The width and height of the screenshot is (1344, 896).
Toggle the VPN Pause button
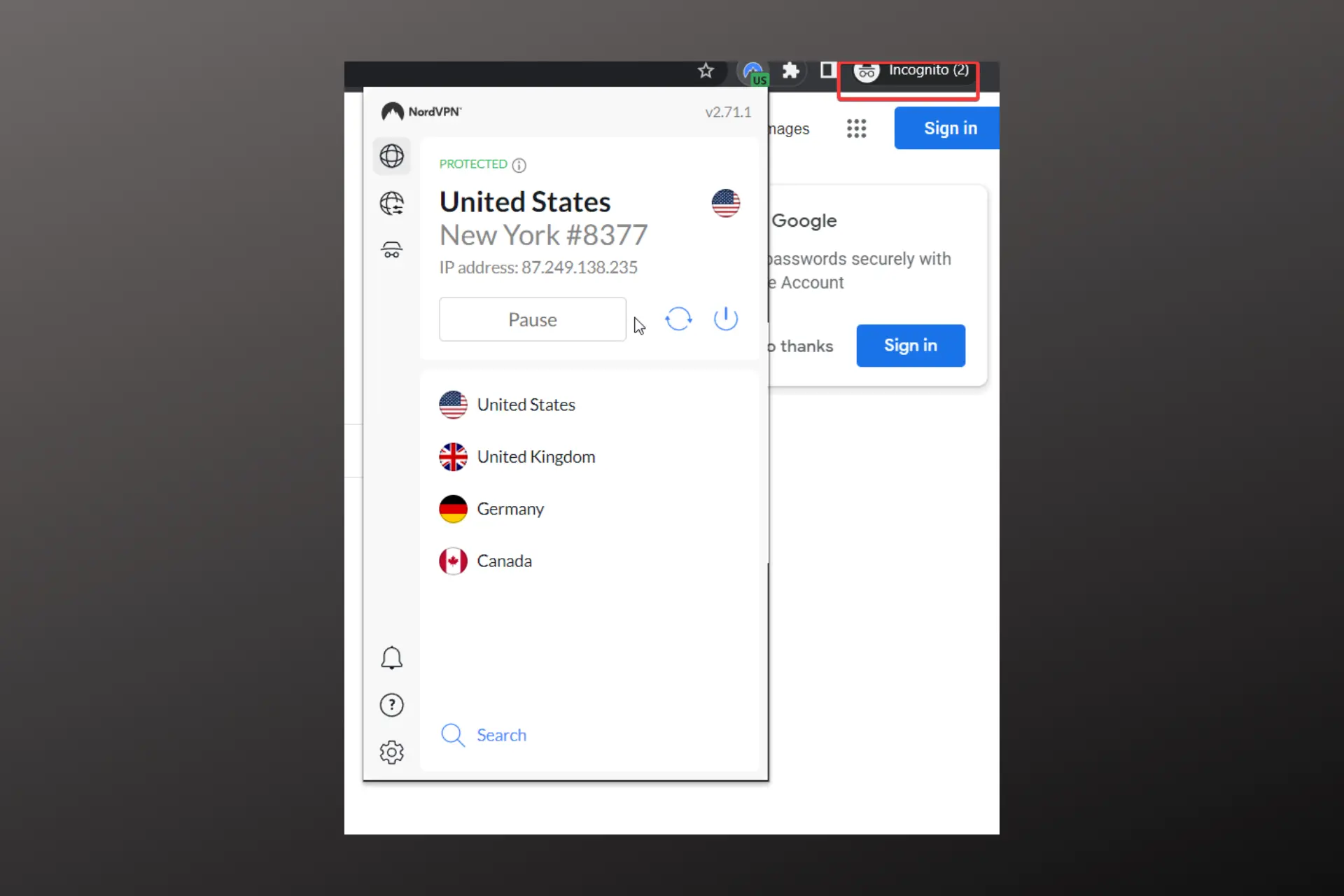click(532, 319)
